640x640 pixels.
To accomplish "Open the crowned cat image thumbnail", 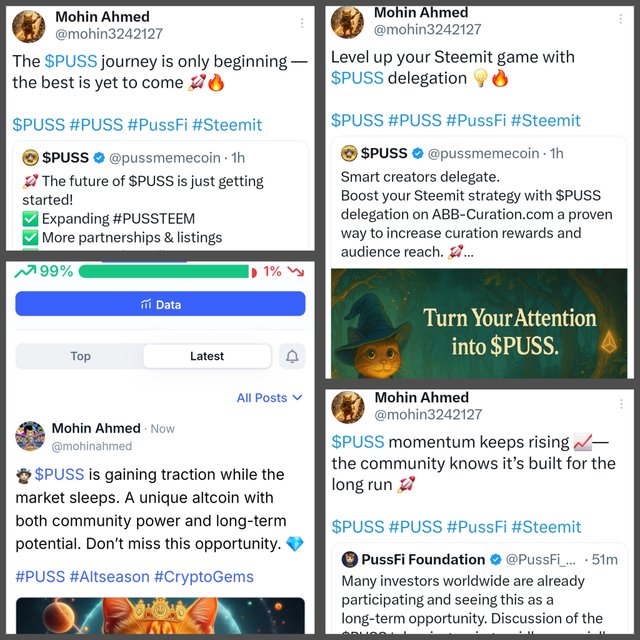I will [160, 616].
